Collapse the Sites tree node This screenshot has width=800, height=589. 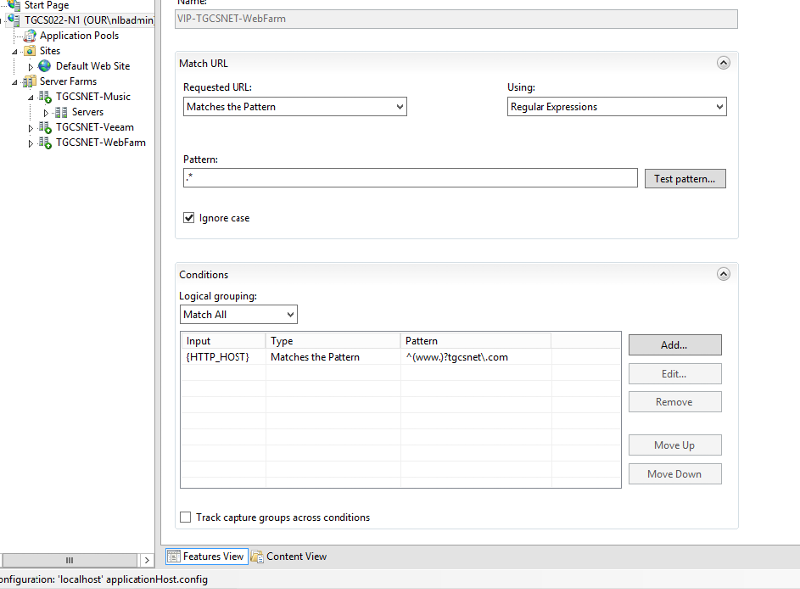click(15, 52)
